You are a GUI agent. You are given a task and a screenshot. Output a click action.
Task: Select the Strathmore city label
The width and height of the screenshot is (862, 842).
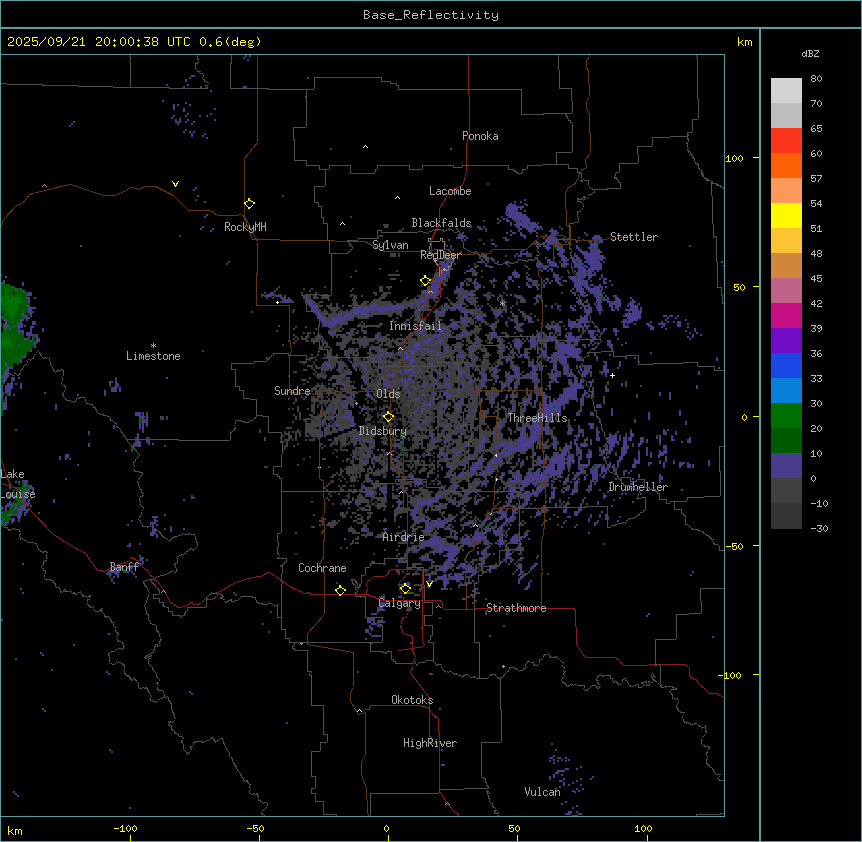coord(516,608)
